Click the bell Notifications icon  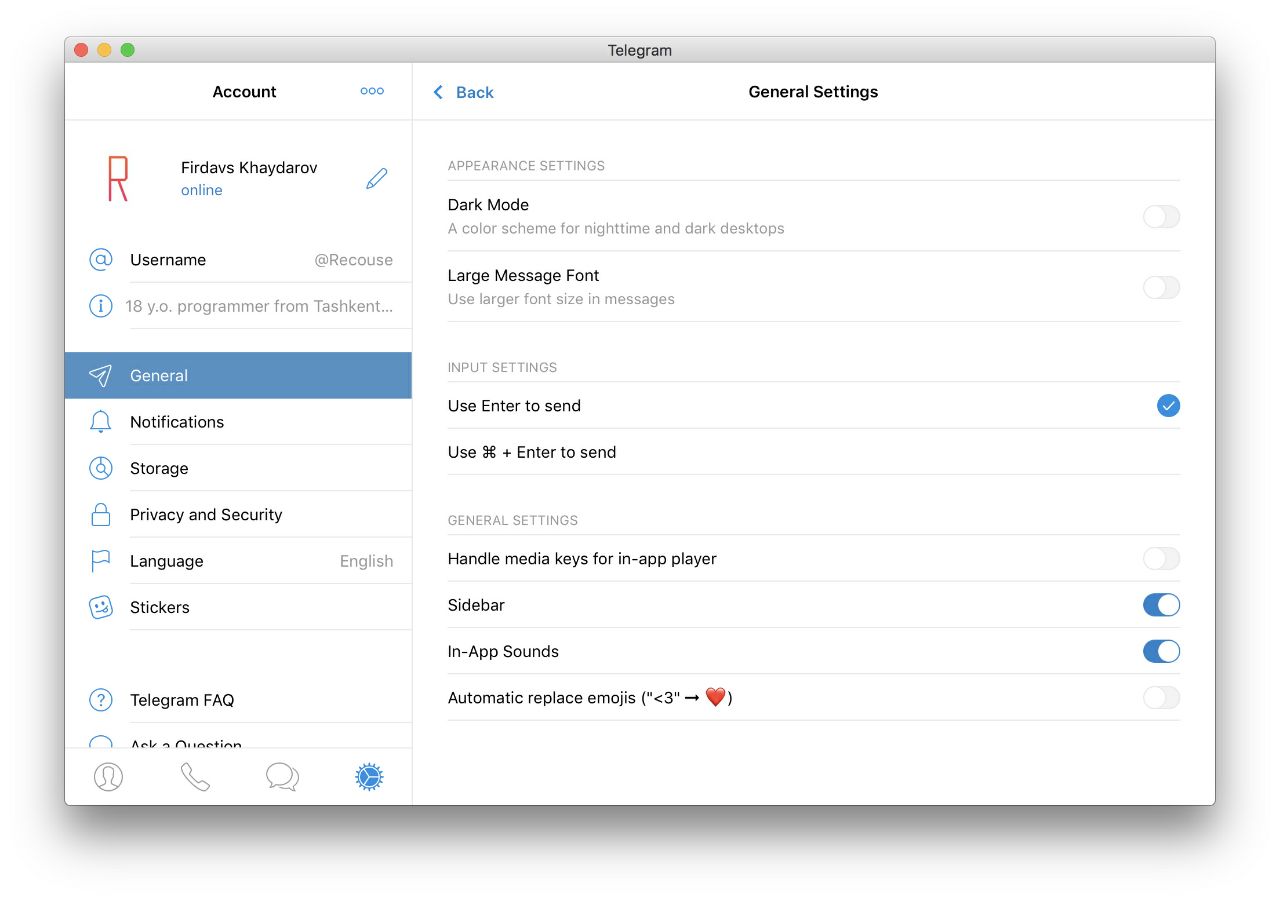[x=100, y=422]
